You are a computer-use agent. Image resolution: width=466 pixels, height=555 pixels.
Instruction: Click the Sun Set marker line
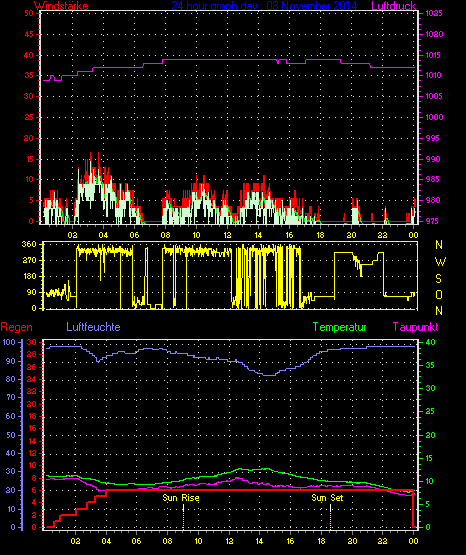330,517
